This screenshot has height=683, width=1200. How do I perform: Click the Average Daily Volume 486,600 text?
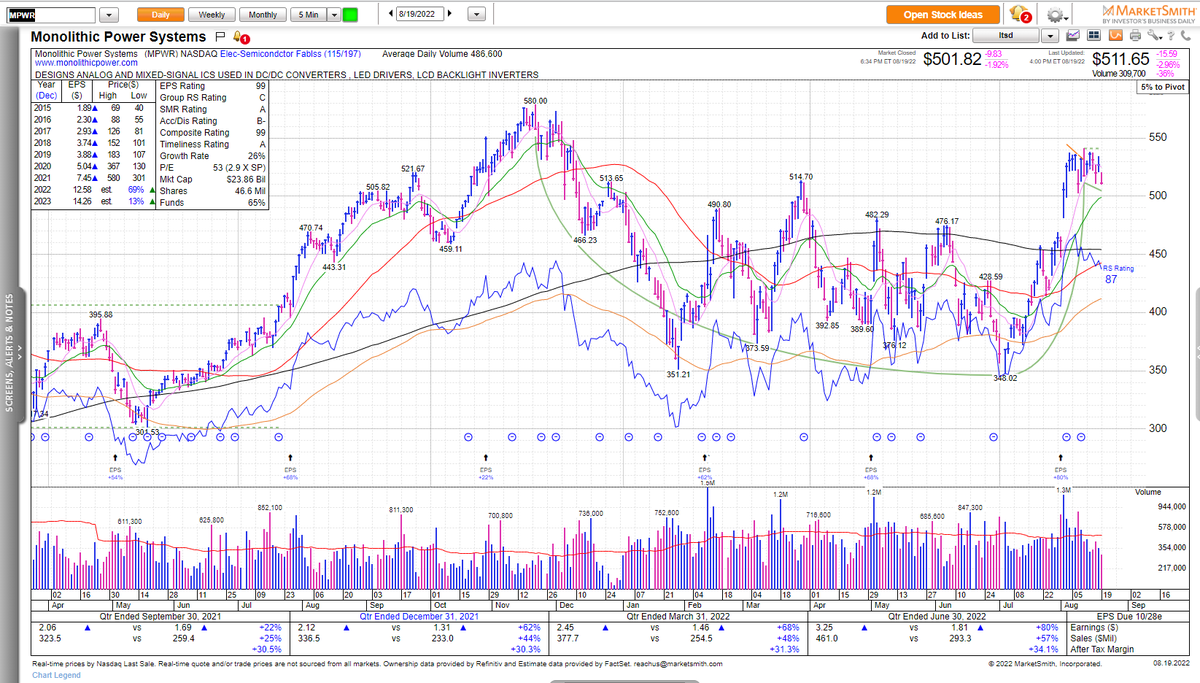pos(443,53)
